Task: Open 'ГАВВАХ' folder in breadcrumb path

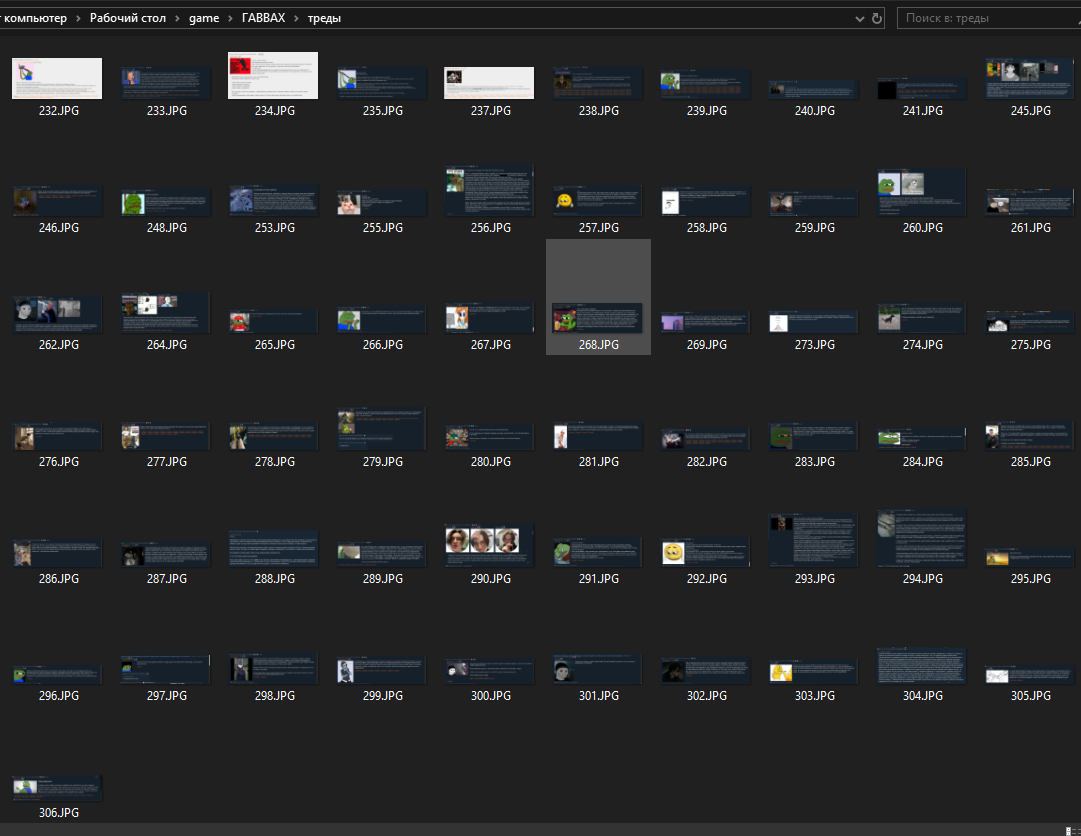Action: tap(264, 18)
